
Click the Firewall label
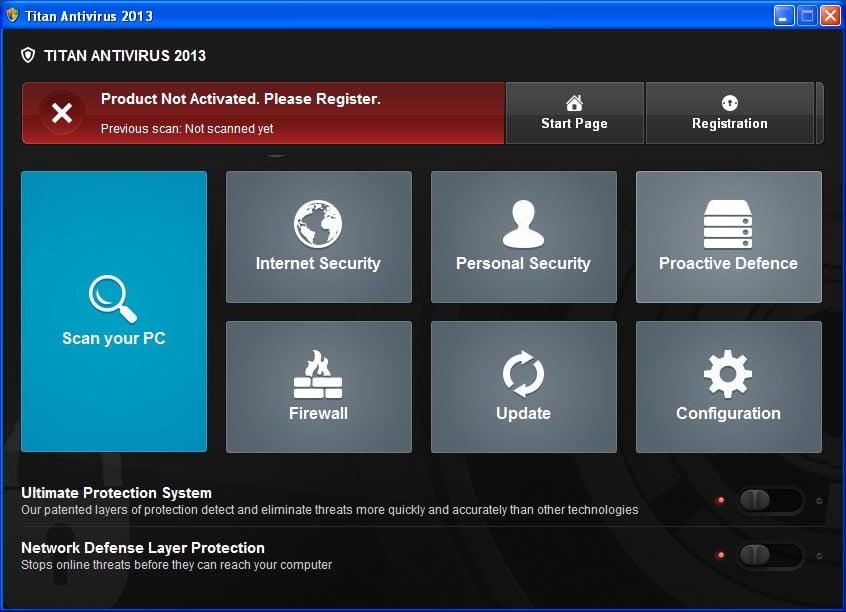(318, 413)
